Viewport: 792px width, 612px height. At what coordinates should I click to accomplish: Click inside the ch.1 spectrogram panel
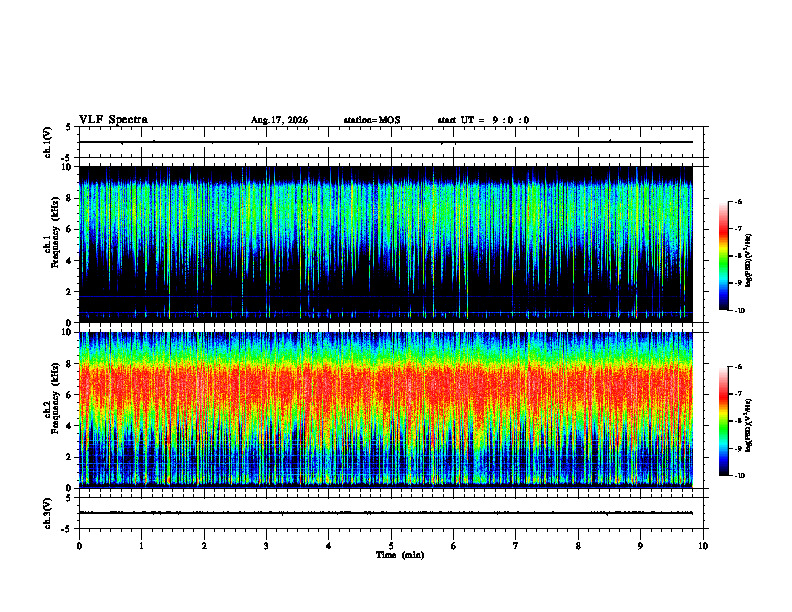click(386, 244)
